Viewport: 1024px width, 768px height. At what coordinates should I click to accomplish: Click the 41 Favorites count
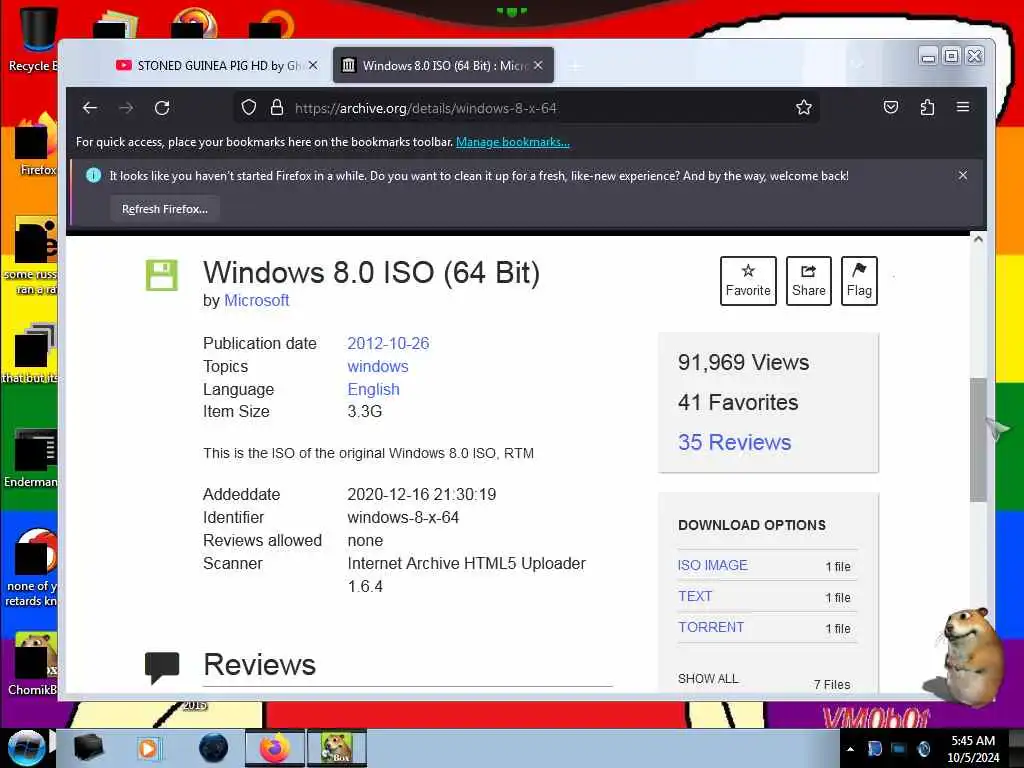[x=738, y=402]
